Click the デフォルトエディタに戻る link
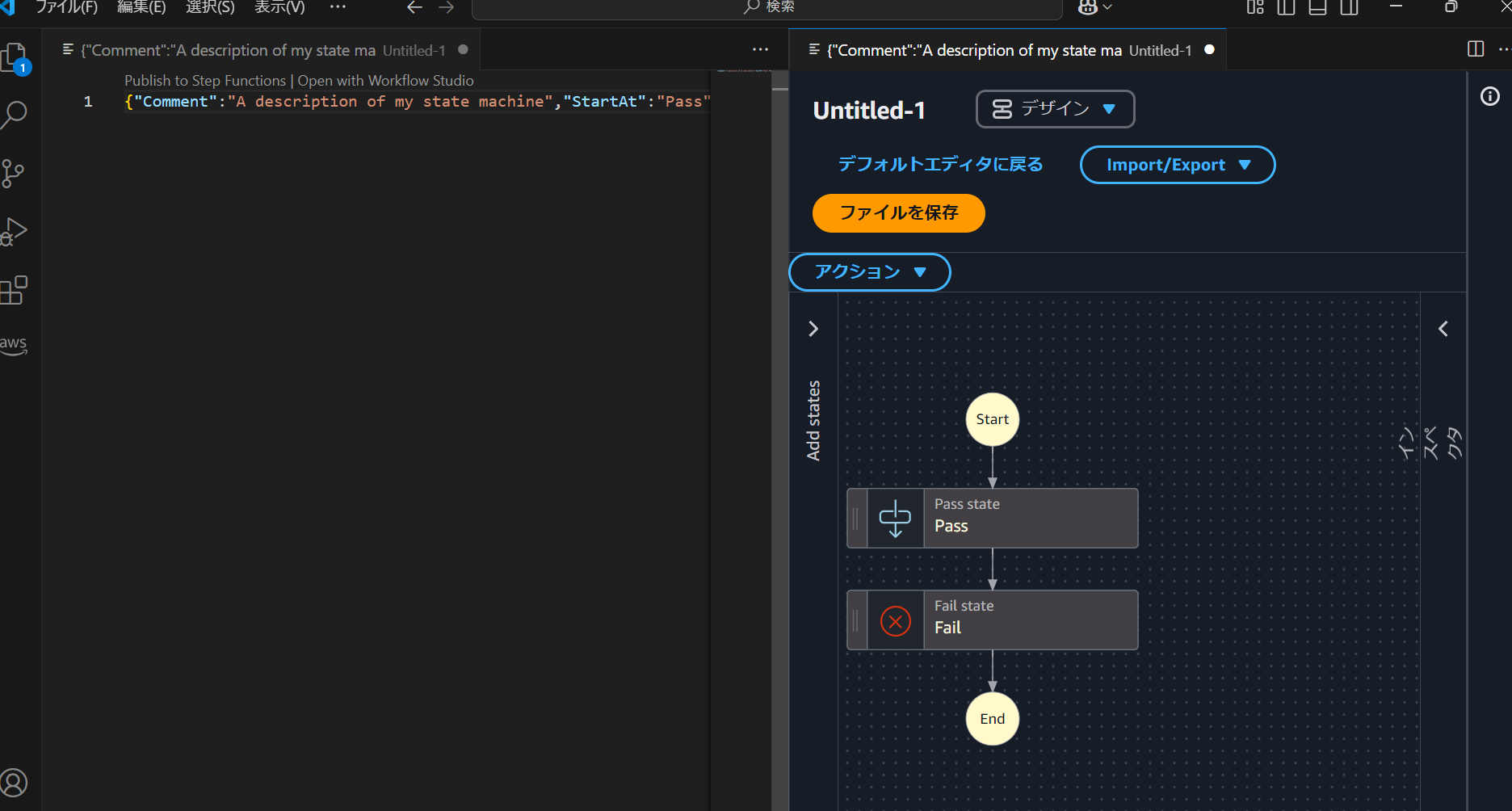This screenshot has height=811, width=1512. 940,165
